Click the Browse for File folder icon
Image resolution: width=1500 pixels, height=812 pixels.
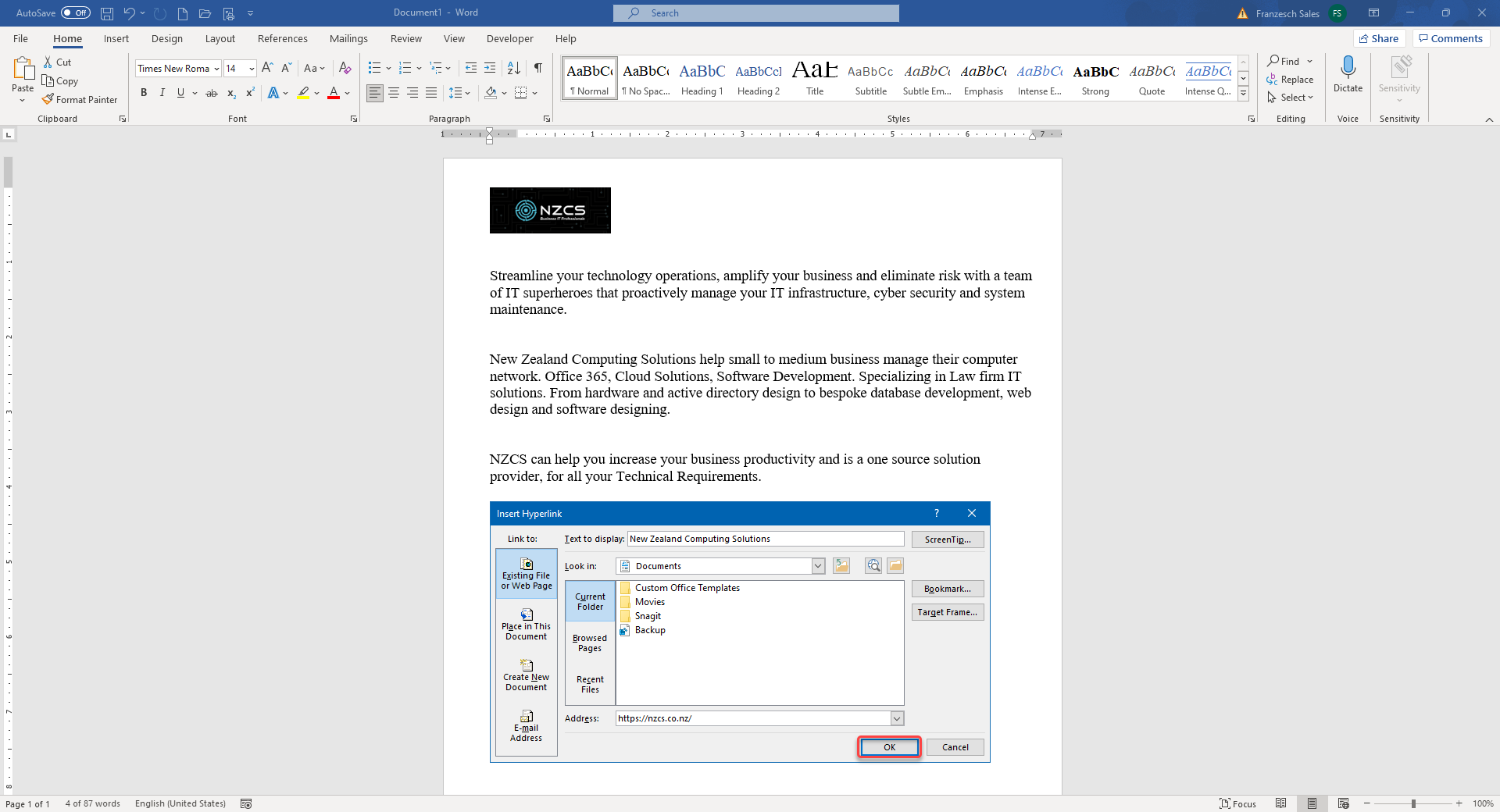[895, 565]
